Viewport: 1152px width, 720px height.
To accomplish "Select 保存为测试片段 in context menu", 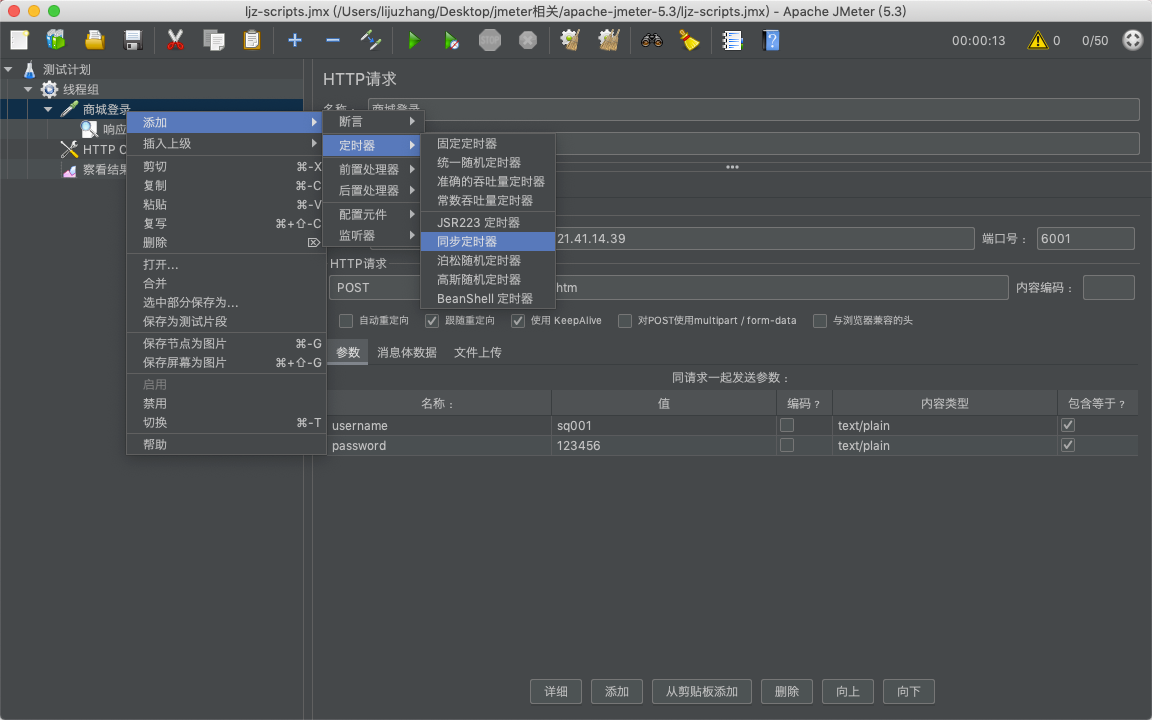I will coord(226,322).
